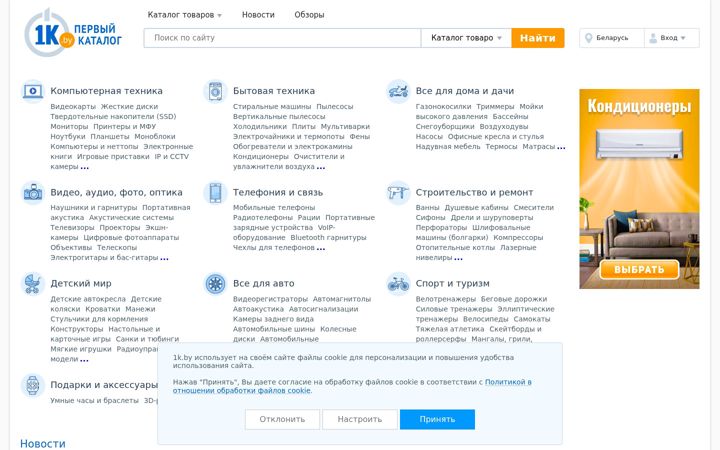Open Бытовая техника category heading
Image resolution: width=720 pixels, height=450 pixels.
[274, 91]
